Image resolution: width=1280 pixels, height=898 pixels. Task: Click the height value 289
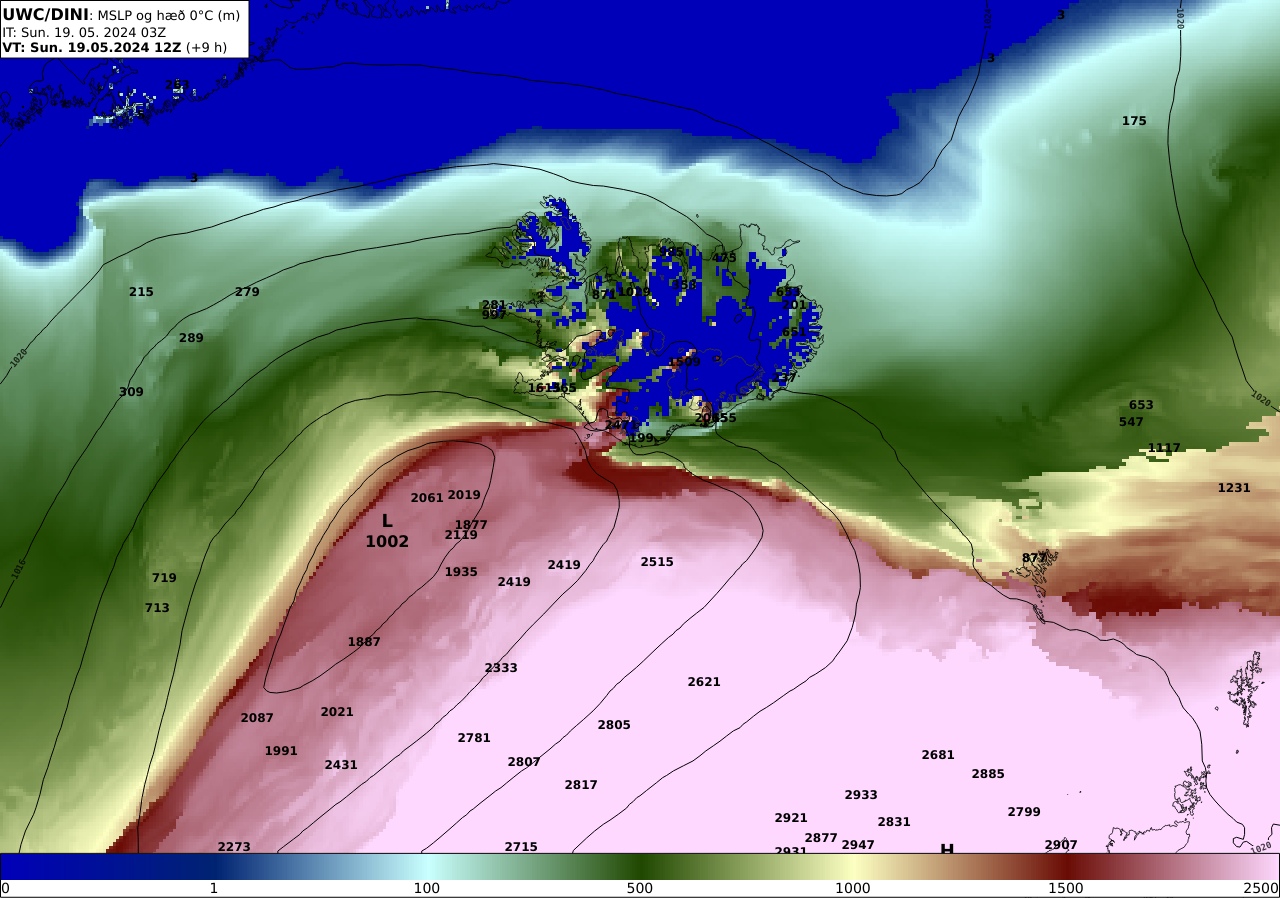[191, 338]
